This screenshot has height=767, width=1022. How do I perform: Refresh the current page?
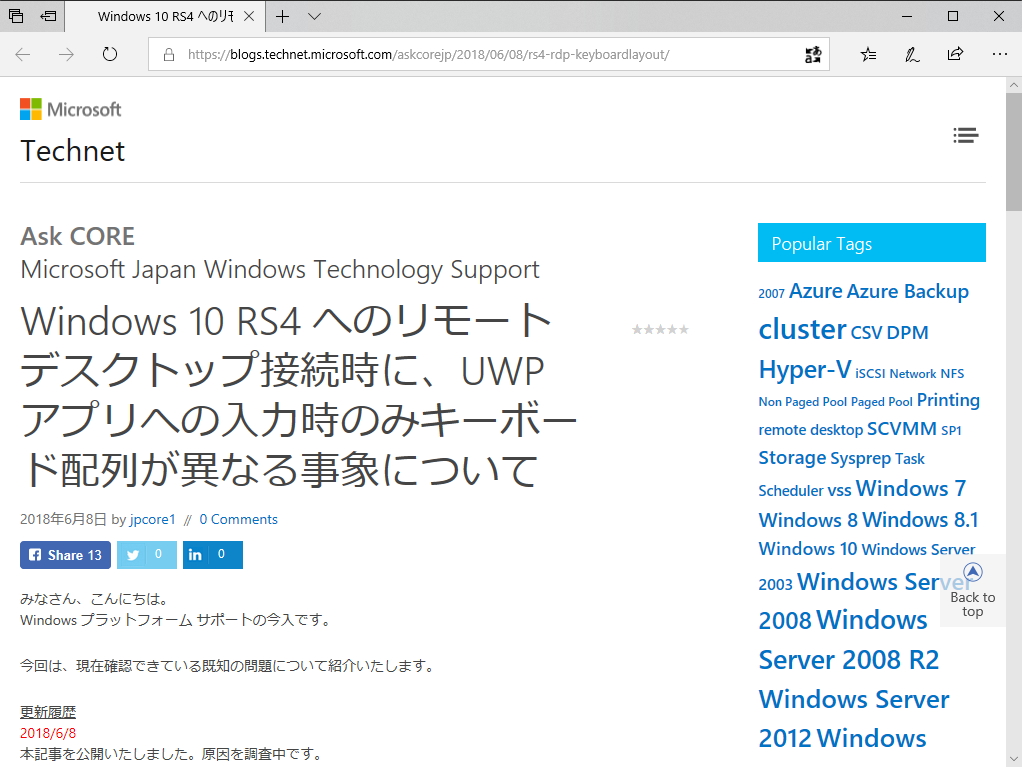(x=110, y=54)
